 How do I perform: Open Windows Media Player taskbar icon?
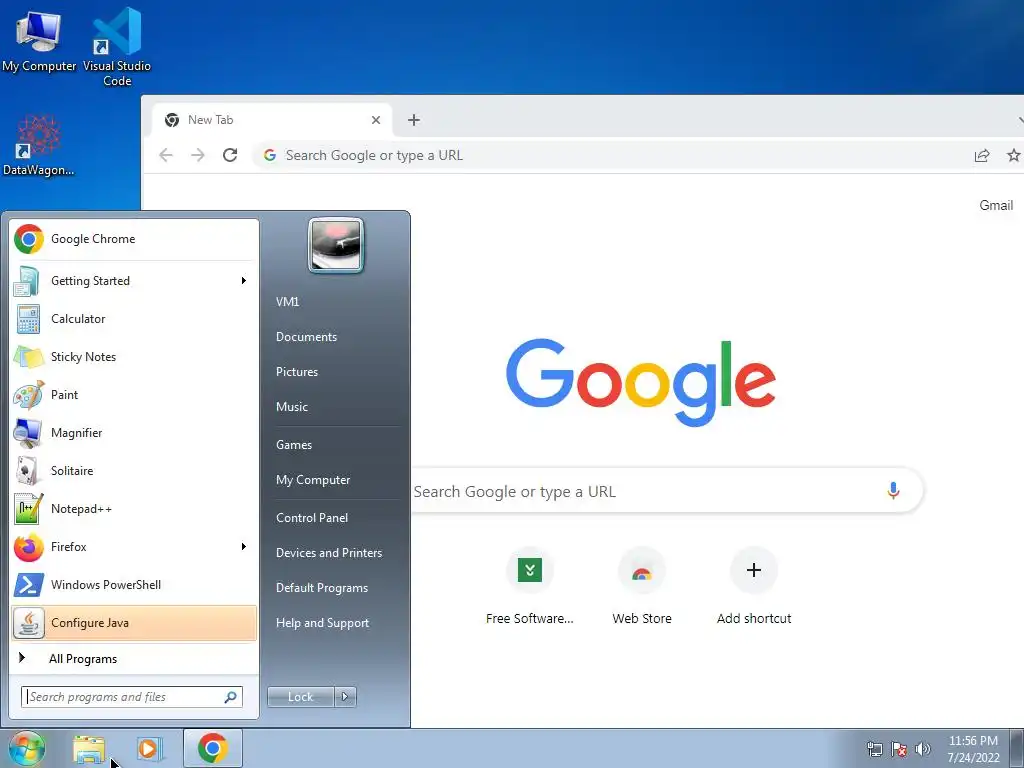[148, 749]
